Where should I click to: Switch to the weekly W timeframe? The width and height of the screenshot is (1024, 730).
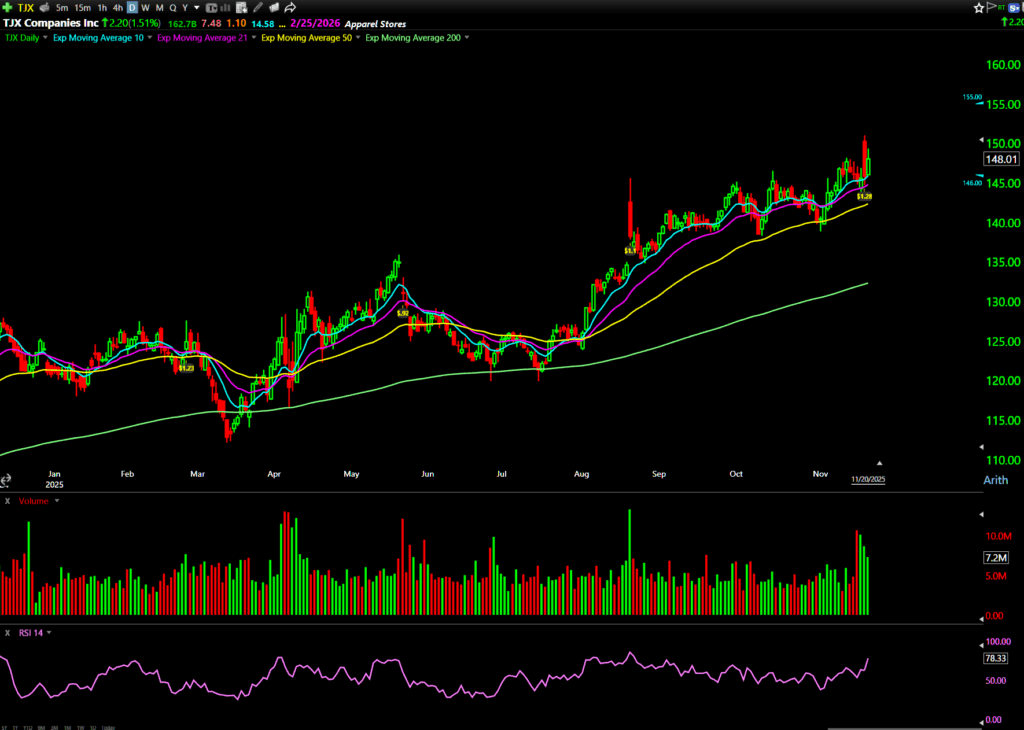146,7
